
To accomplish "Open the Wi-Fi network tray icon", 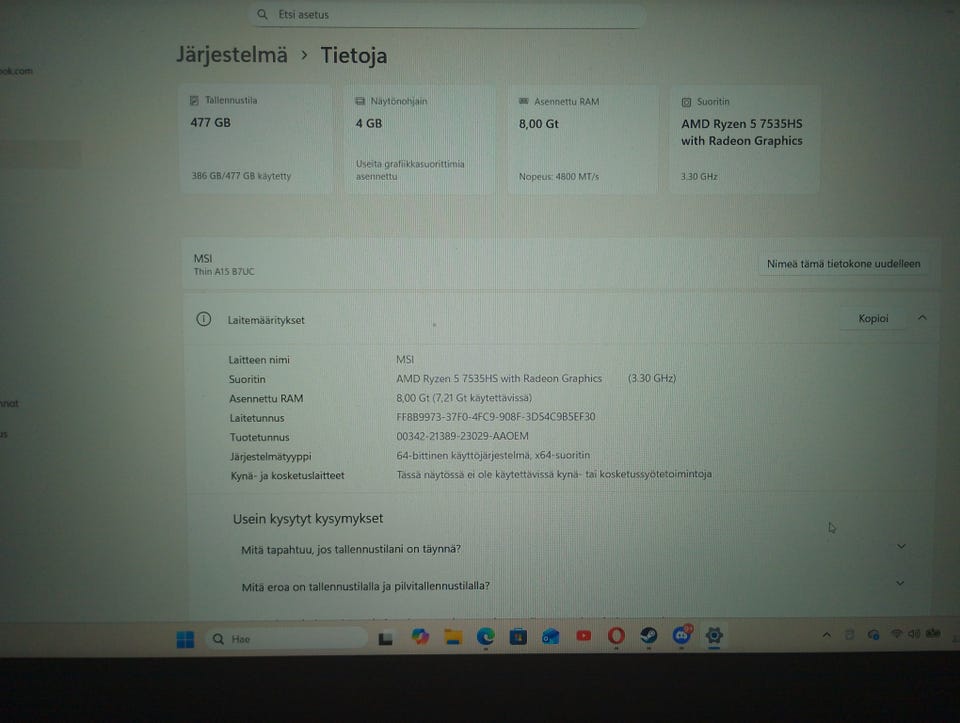I will tap(896, 634).
